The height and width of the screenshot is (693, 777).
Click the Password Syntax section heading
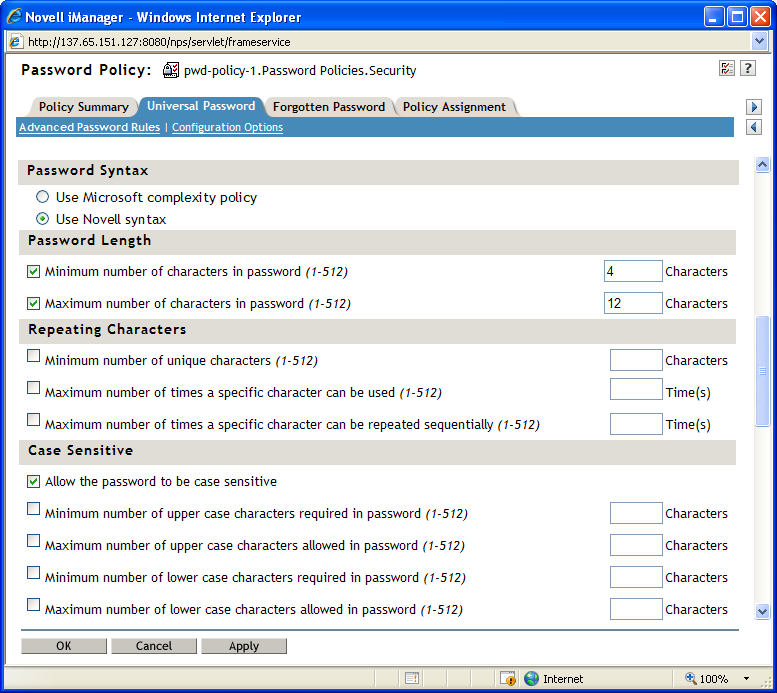click(x=88, y=170)
